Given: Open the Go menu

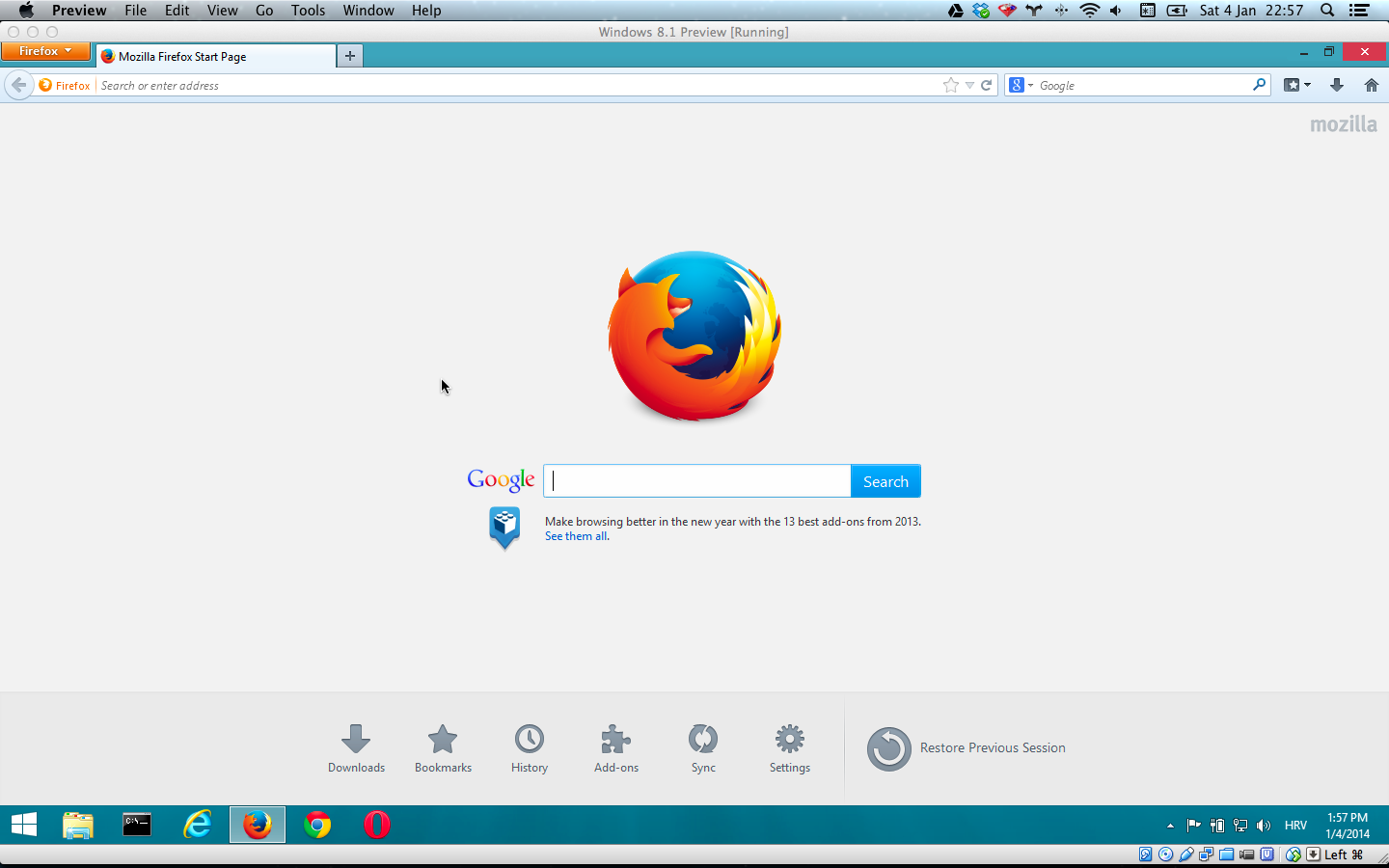Looking at the screenshot, I should coord(264,11).
